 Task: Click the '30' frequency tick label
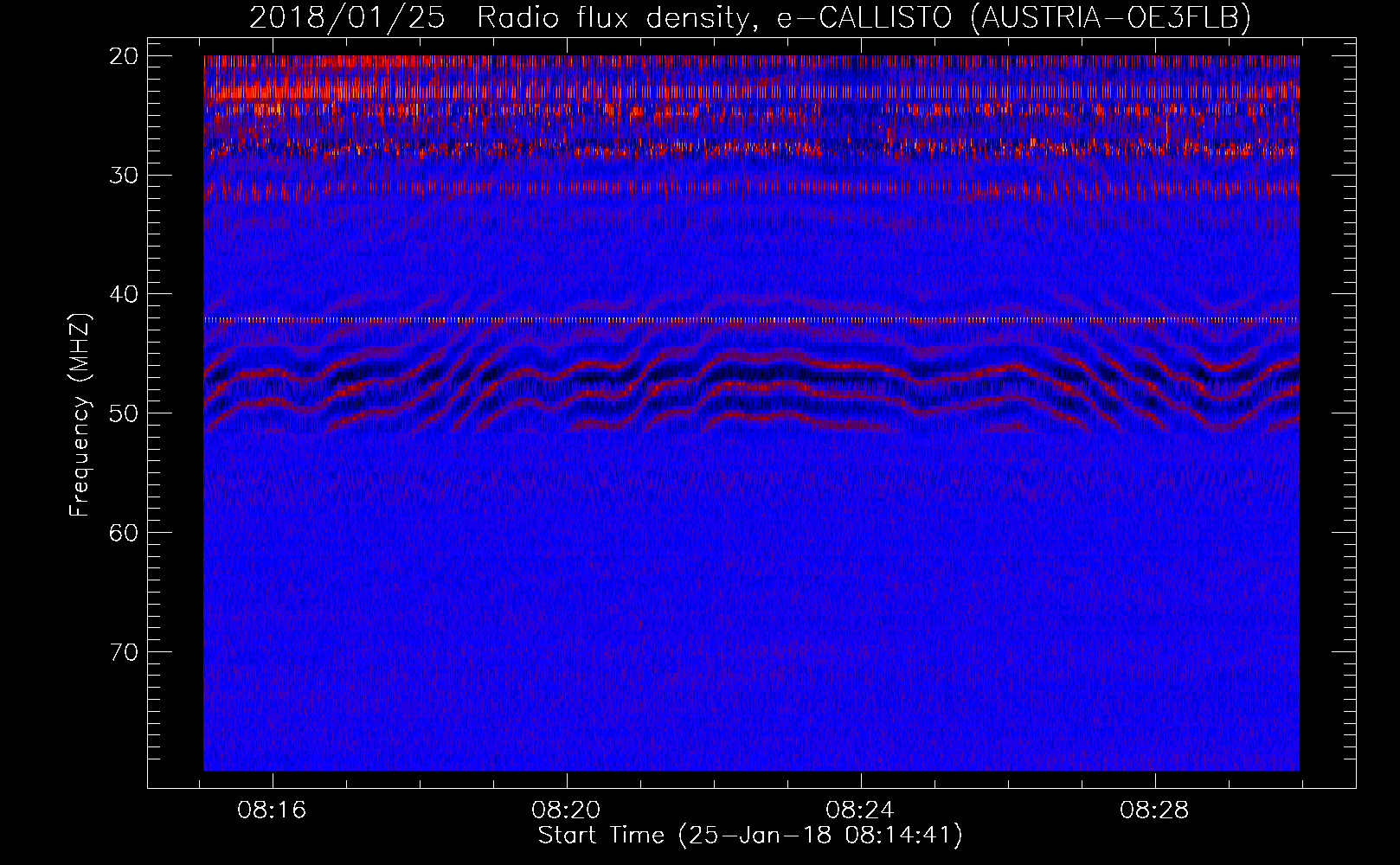tap(125, 176)
